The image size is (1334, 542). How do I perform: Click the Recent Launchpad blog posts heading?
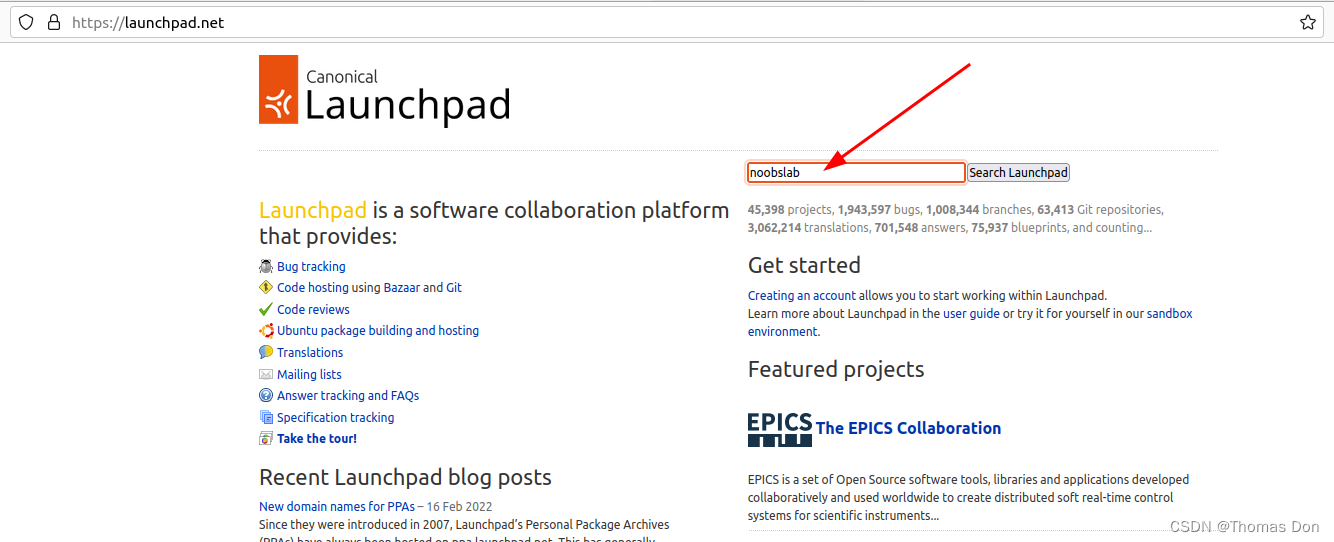tap(405, 477)
